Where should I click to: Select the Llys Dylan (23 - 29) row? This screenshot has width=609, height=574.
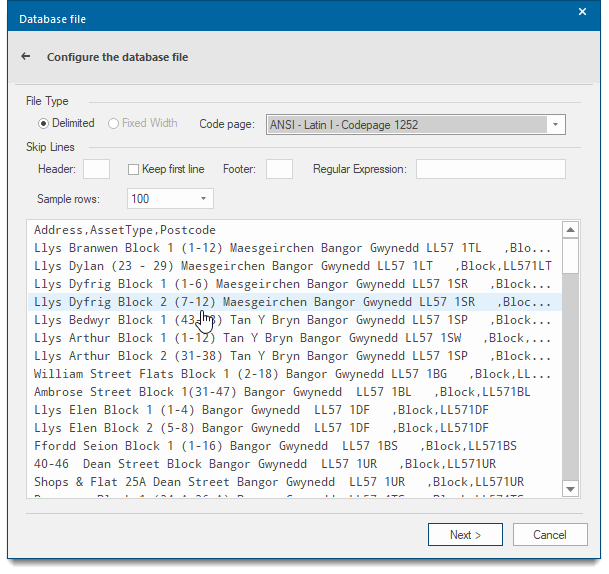pos(295,266)
